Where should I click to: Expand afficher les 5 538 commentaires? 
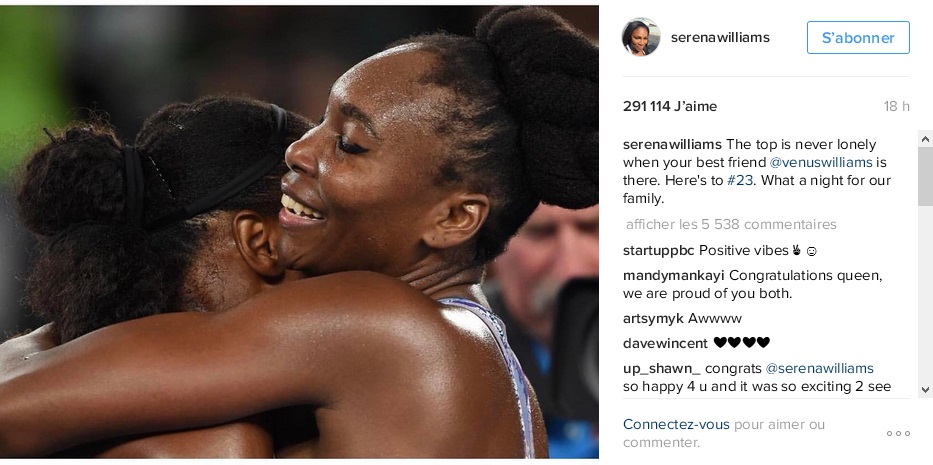tap(731, 224)
